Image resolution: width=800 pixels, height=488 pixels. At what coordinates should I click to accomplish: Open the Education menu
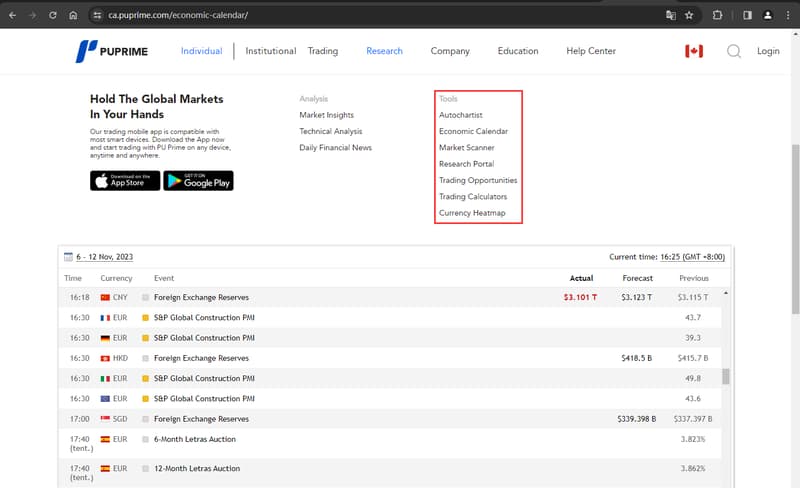point(518,51)
